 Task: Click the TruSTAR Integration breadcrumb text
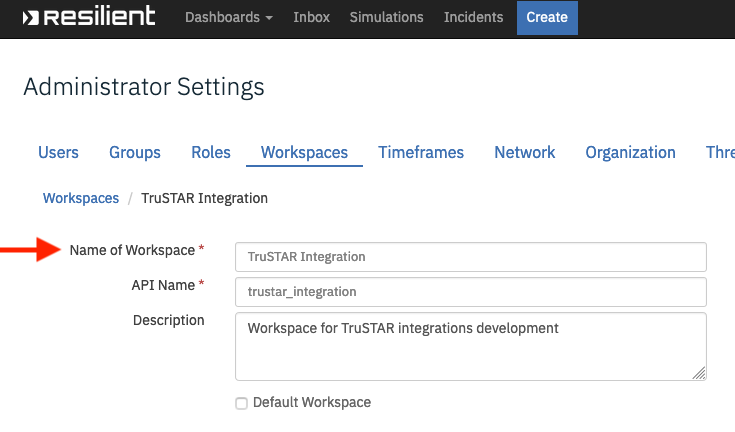pos(204,198)
